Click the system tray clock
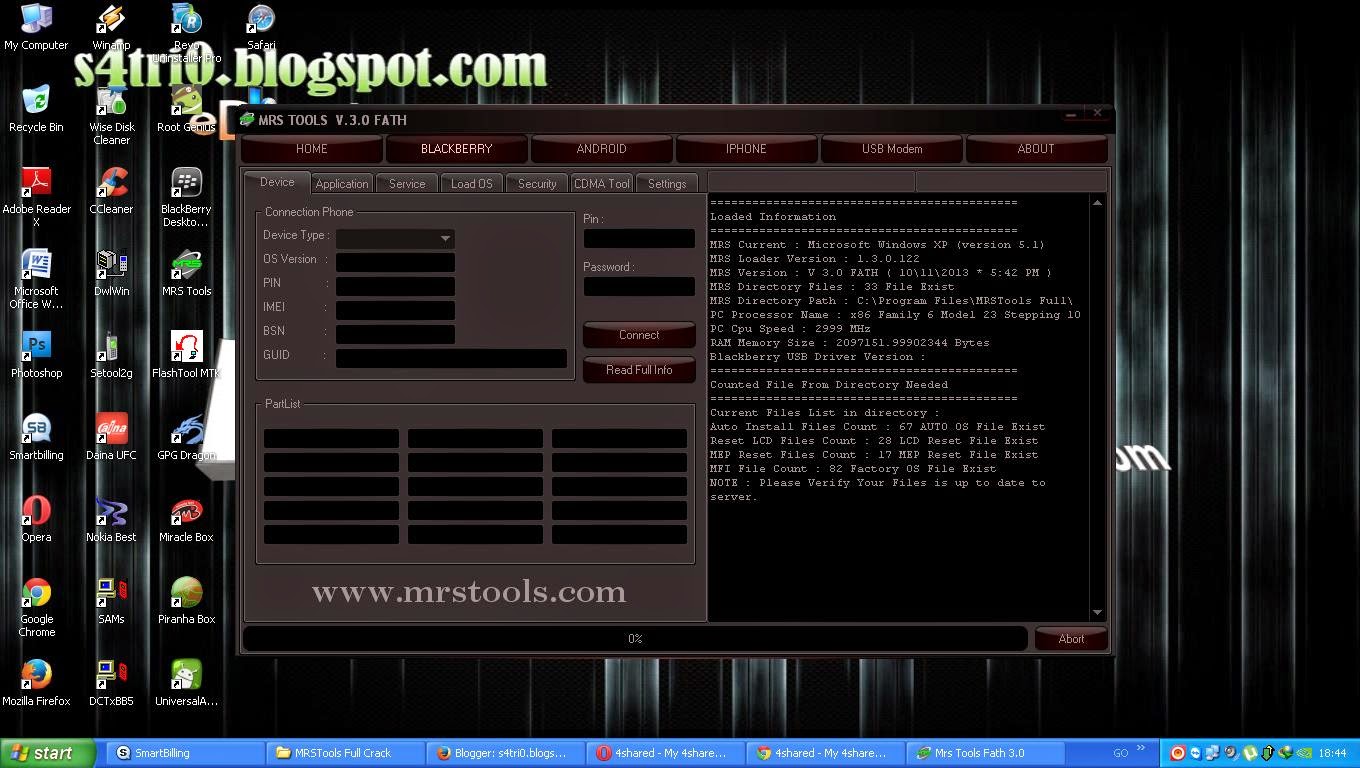The width and height of the screenshot is (1360, 768). 1332,753
